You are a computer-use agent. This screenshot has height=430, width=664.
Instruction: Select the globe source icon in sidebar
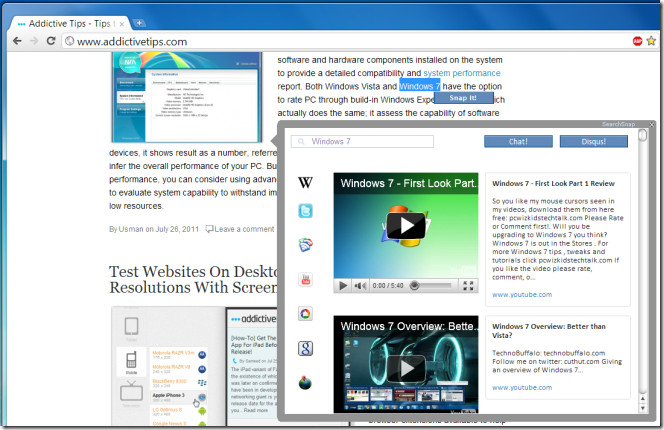pyautogui.click(x=305, y=383)
